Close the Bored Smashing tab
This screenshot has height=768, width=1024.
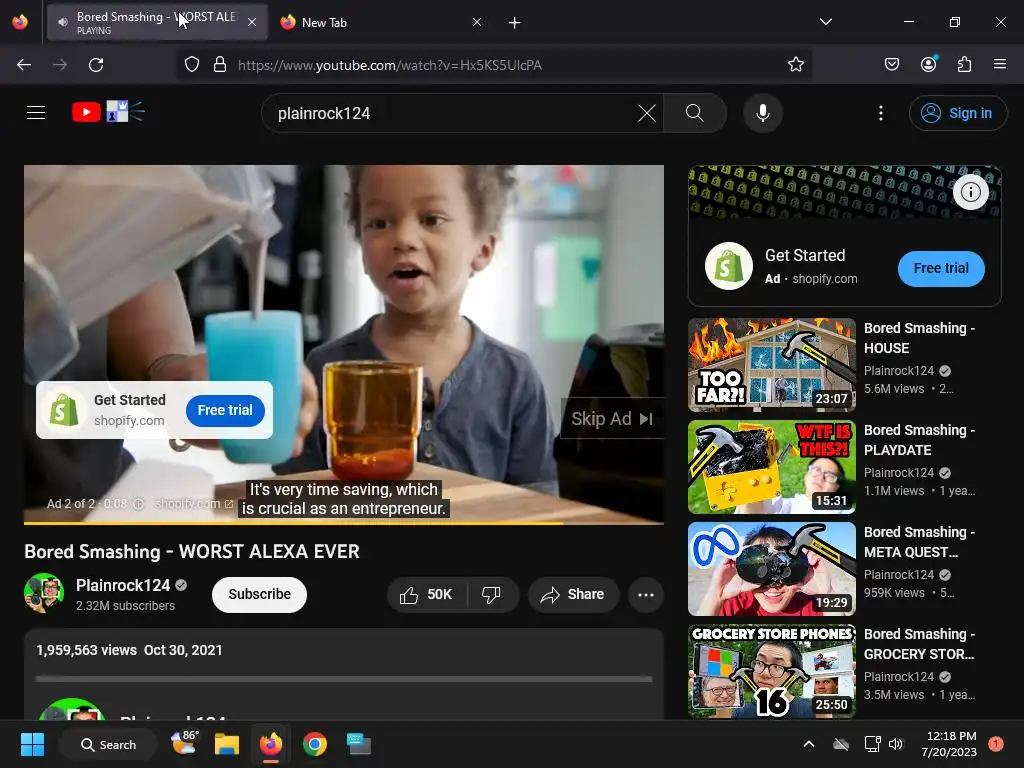click(x=252, y=22)
